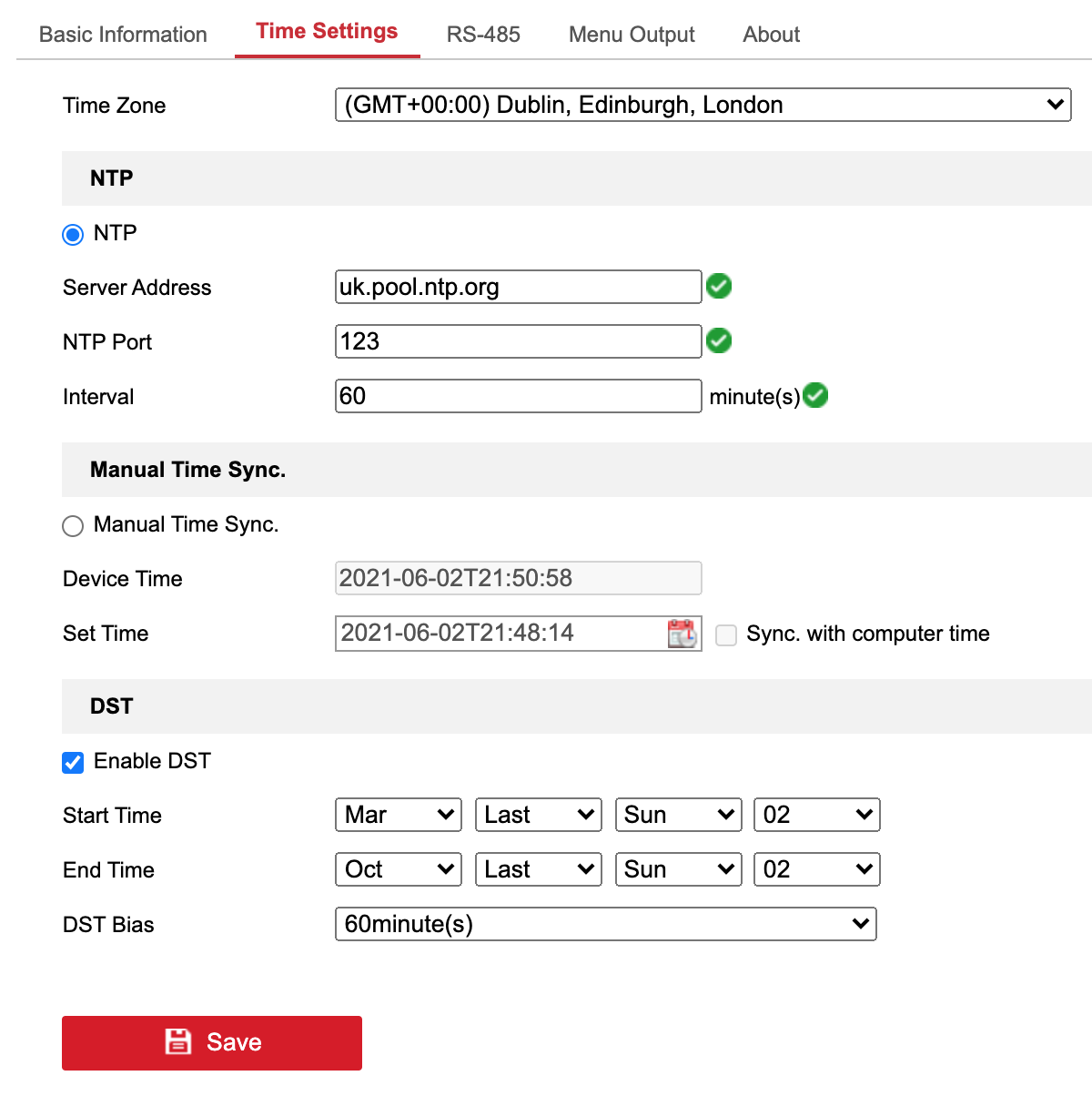This screenshot has height=1096, width=1092.
Task: Click into the Server Address input field
Action: point(518,287)
